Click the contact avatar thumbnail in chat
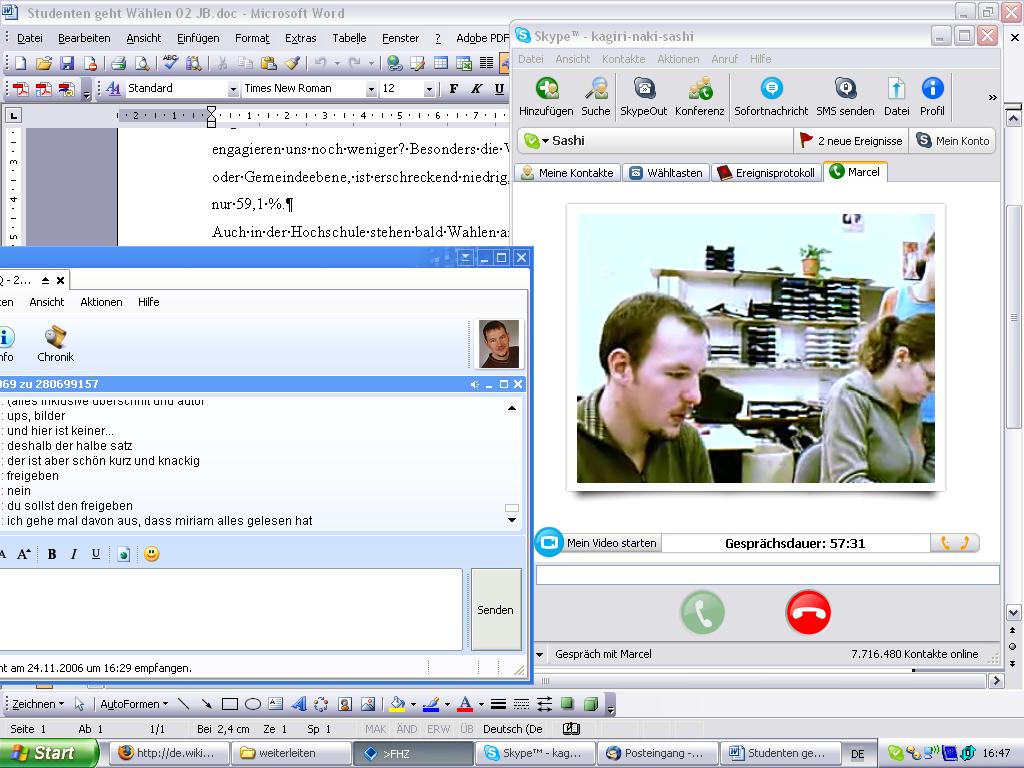 pos(499,344)
